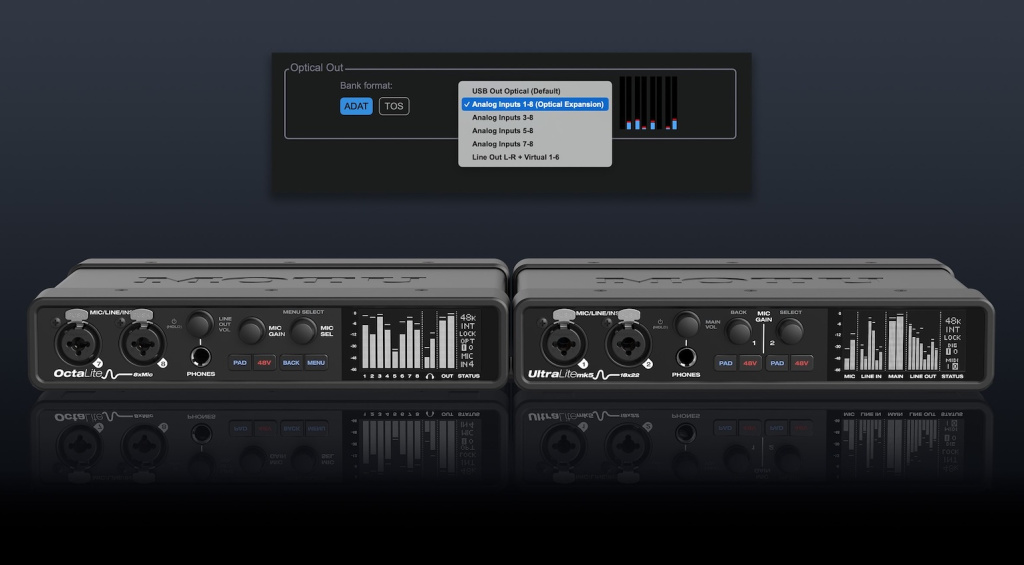Click the UltraLite mic input 1 combo jack

click(x=563, y=342)
